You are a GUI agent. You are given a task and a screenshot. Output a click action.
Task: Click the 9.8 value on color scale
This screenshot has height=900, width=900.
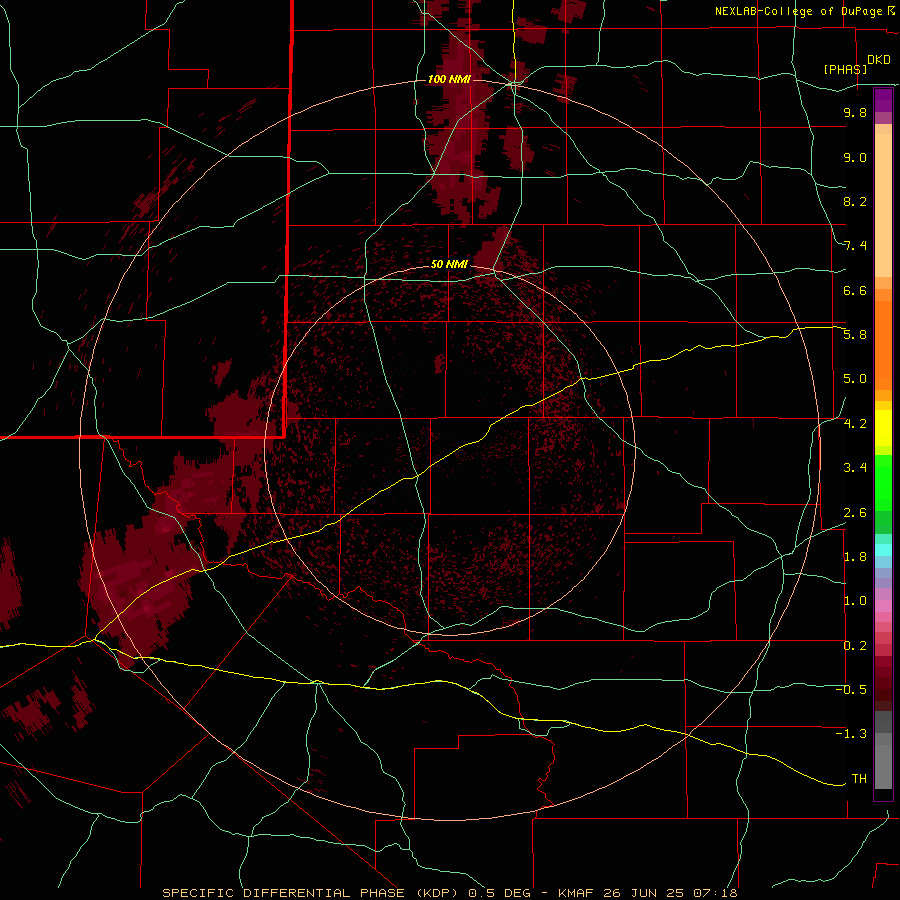click(x=855, y=112)
